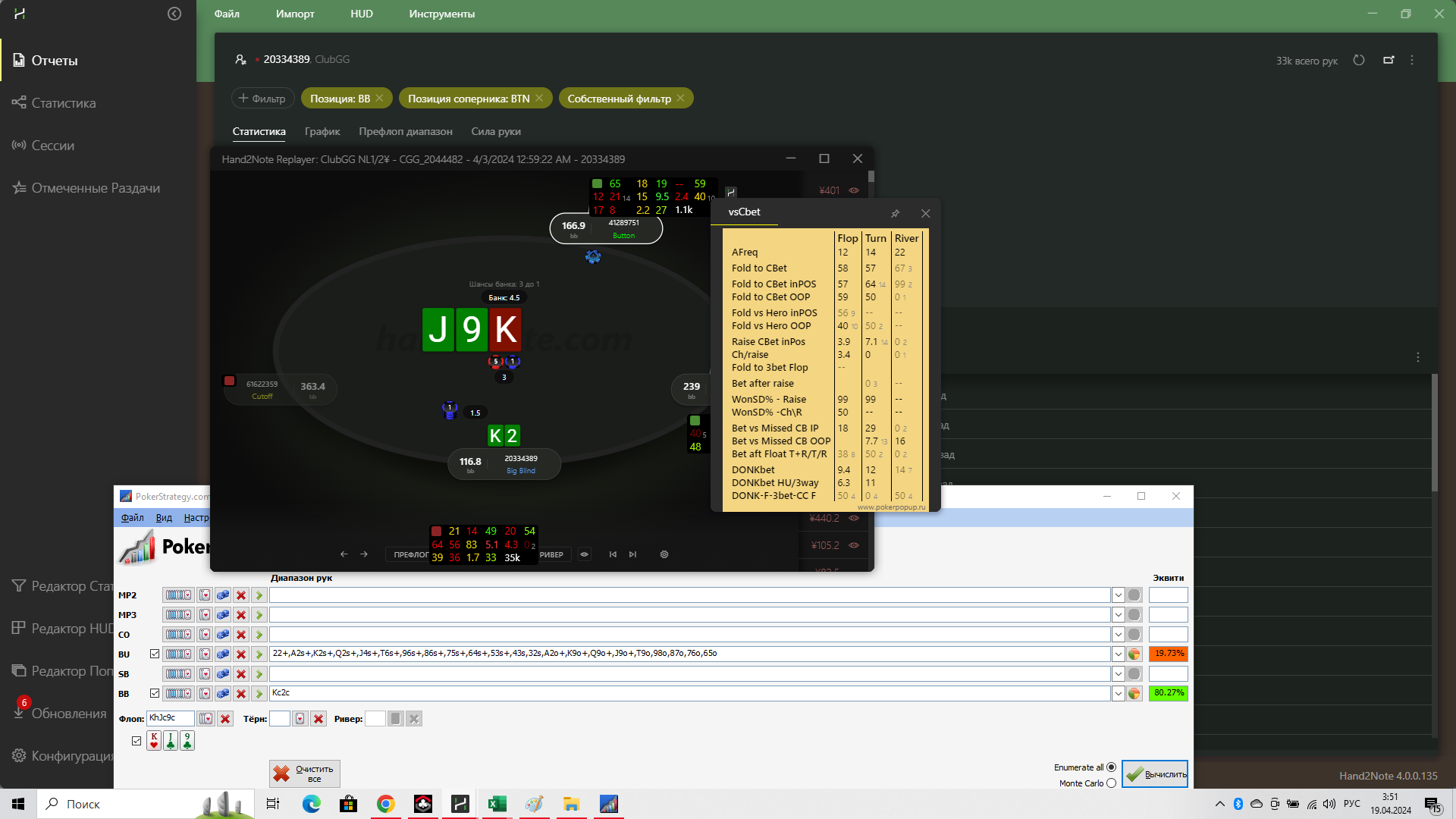Screen dimensions: 1456x819
Task: Expand the SB range dropdown arrow
Action: 1118,674
